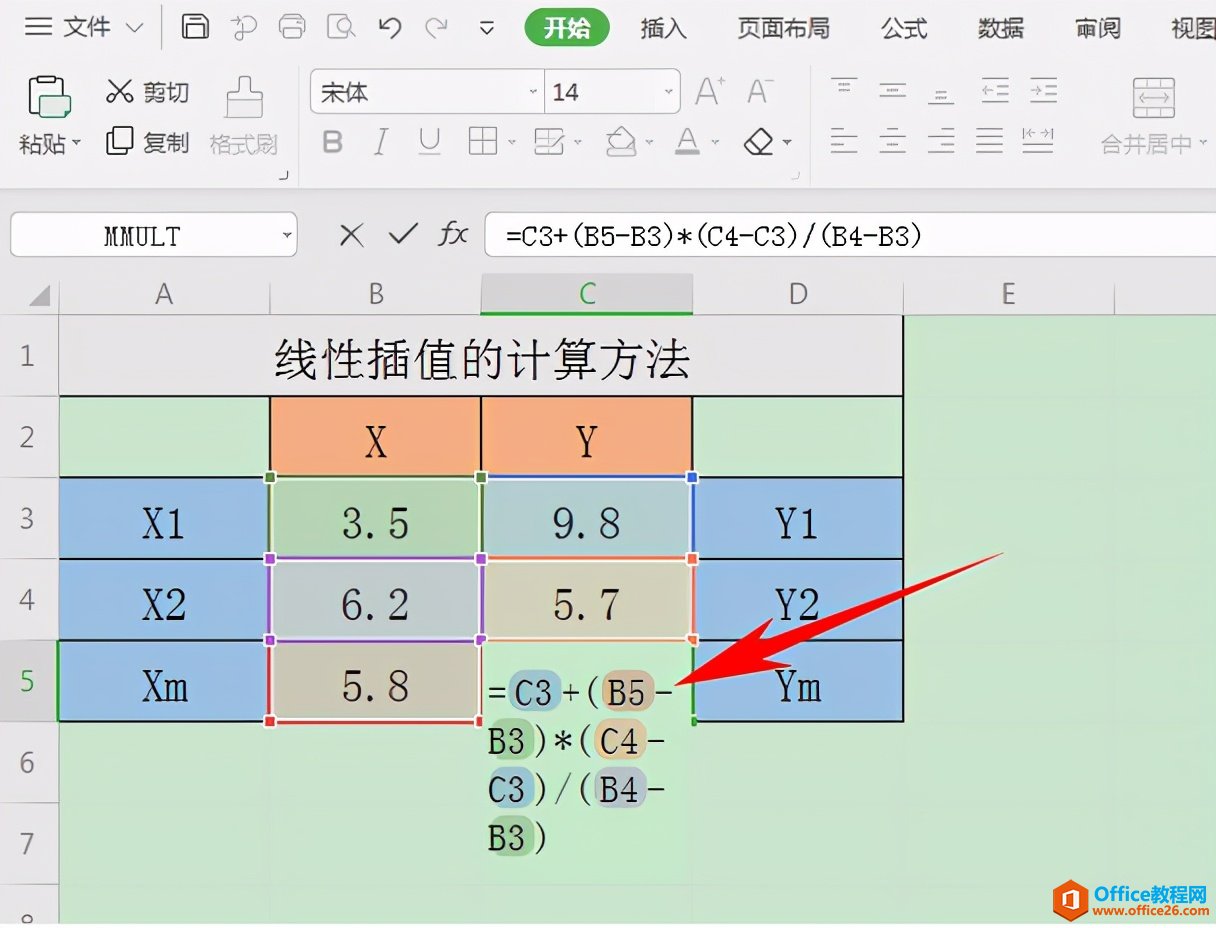Click the Save icon in quick toolbar
Viewport: 1216px width, 928px height.
point(196,27)
